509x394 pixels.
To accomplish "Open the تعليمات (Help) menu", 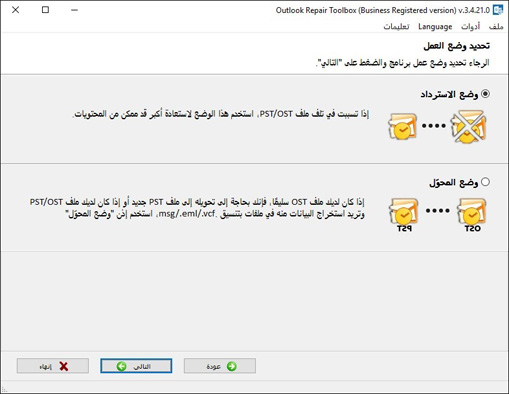I will coord(396,26).
